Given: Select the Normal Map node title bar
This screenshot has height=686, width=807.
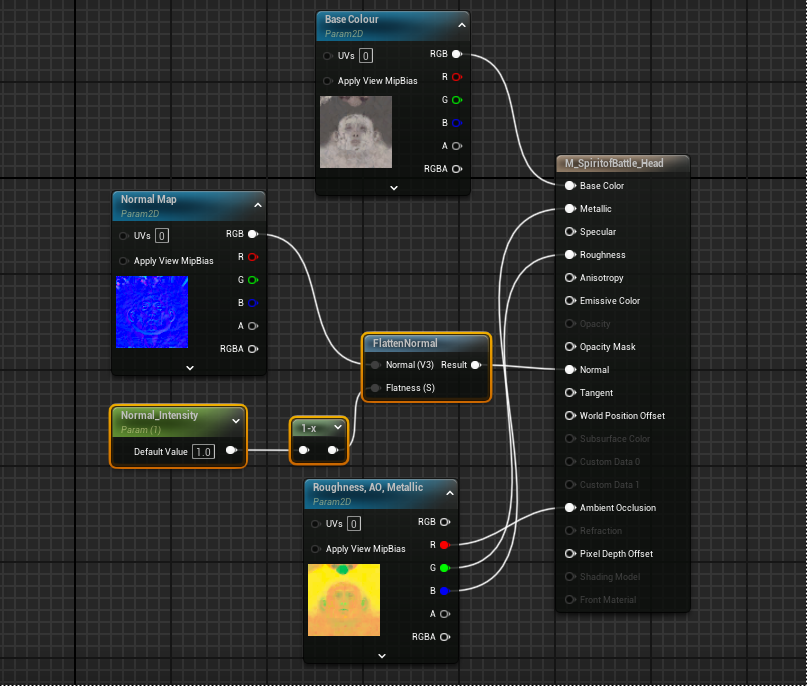Looking at the screenshot, I should point(189,206).
